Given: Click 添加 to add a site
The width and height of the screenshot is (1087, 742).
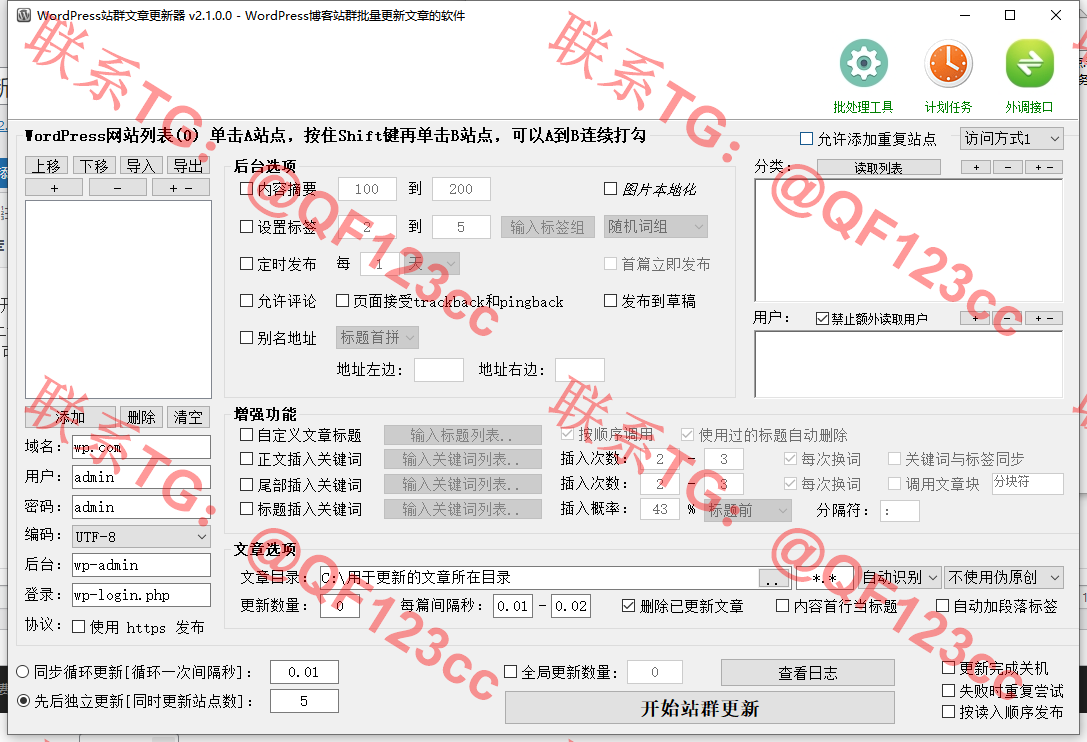Looking at the screenshot, I should pyautogui.click(x=70, y=417).
